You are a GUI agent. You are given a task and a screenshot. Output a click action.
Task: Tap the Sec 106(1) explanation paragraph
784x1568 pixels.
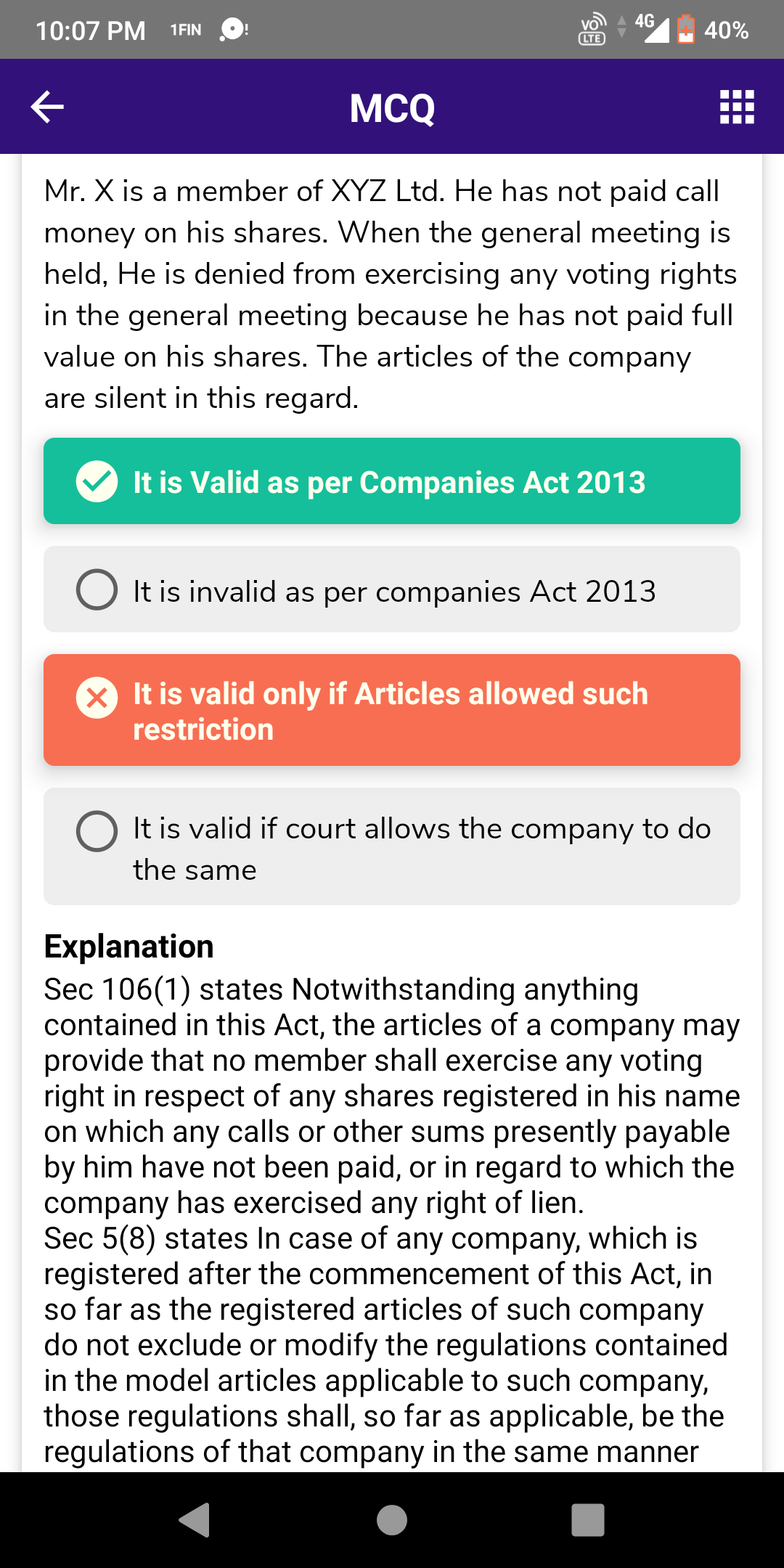click(391, 1095)
